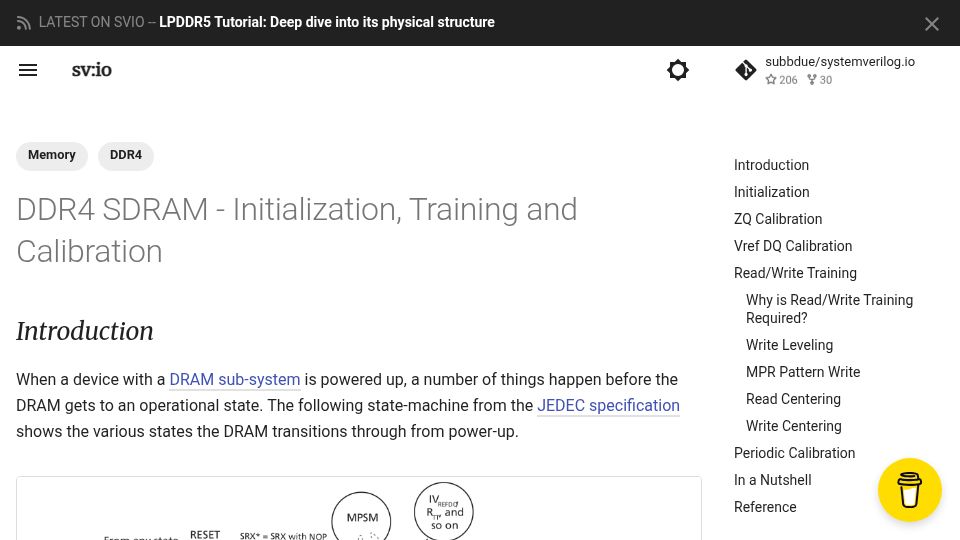Jump to Reference section
Viewport: 960px width, 540px height.
pyautogui.click(x=765, y=506)
